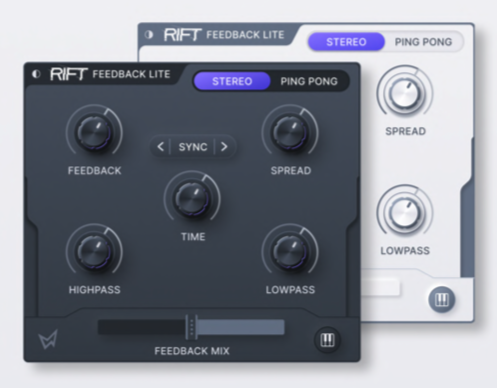Toggle the theme icon in the dark window

[36, 74]
